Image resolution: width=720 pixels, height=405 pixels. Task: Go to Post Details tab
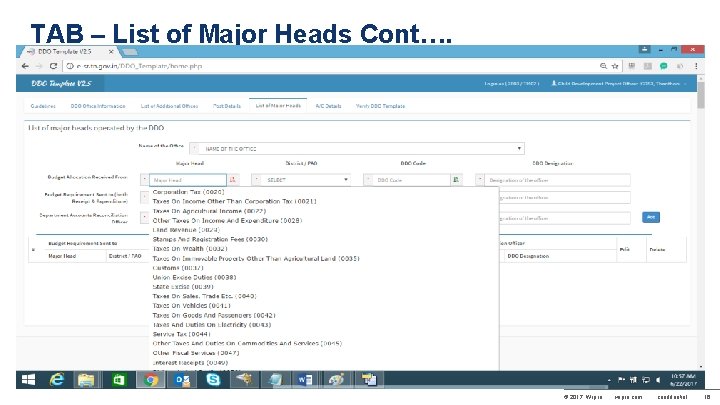[x=227, y=106]
